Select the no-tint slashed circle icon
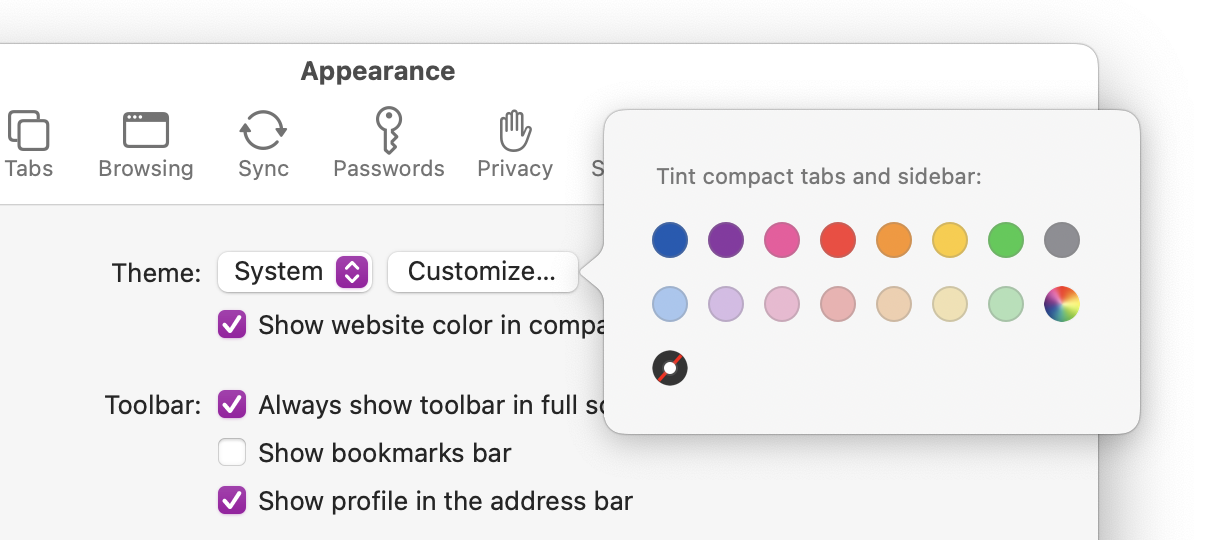Image resolution: width=1224 pixels, height=540 pixels. [670, 368]
